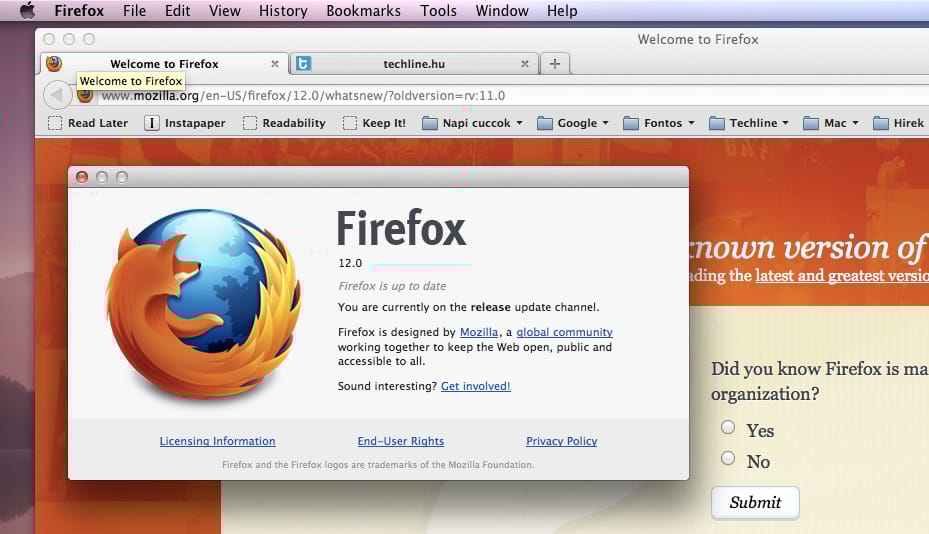Click the Firefox trademark notice text
This screenshot has width=929, height=534.
coord(378,465)
